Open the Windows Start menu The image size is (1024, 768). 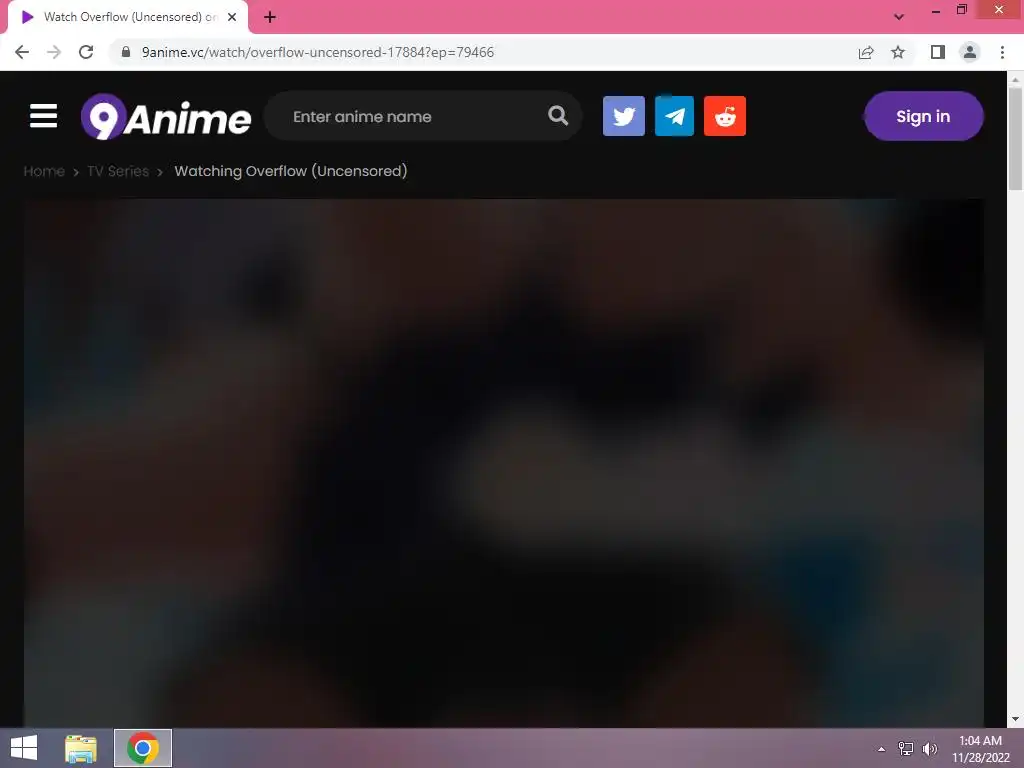coord(24,748)
